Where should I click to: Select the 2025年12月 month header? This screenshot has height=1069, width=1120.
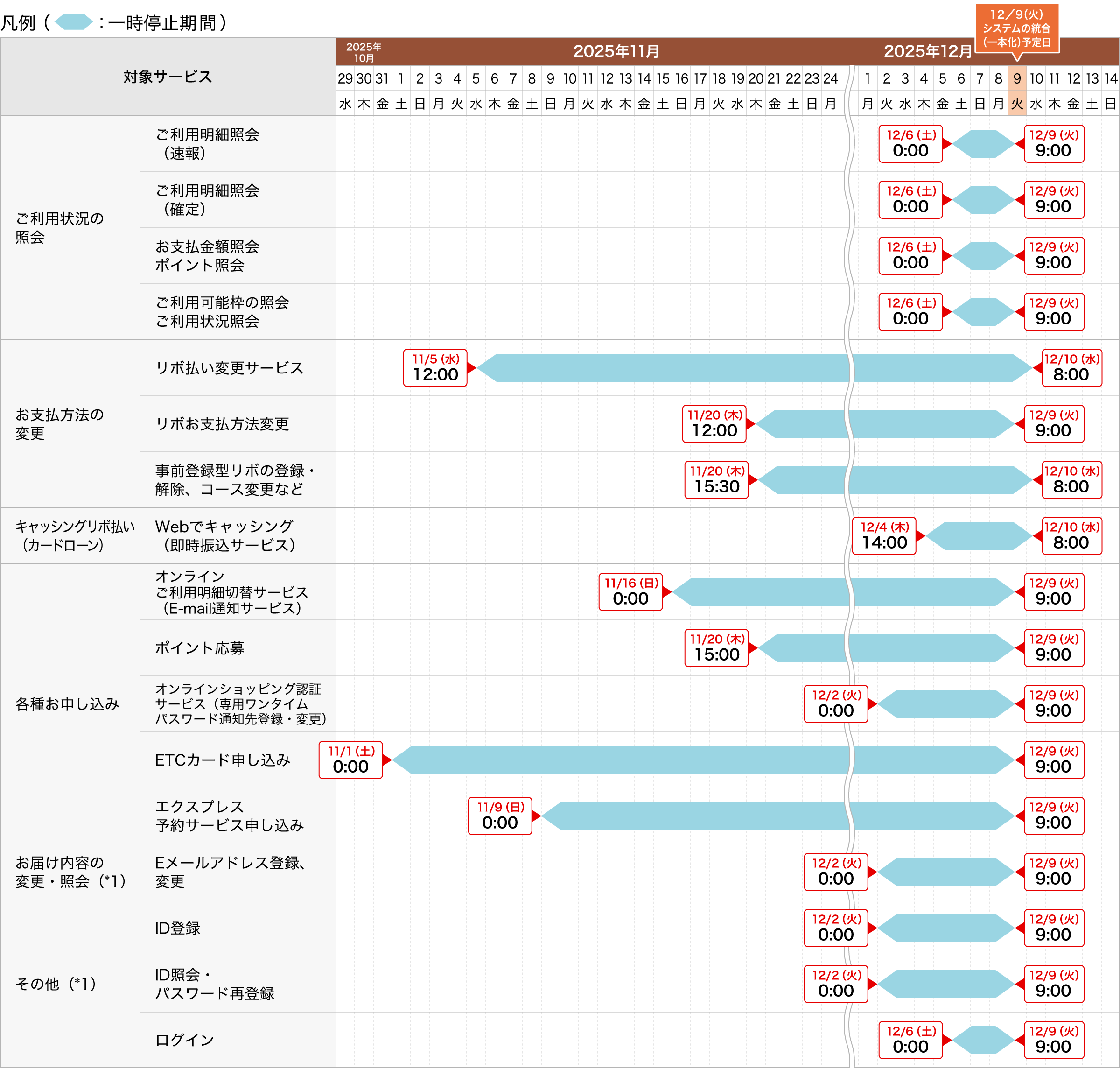(927, 51)
